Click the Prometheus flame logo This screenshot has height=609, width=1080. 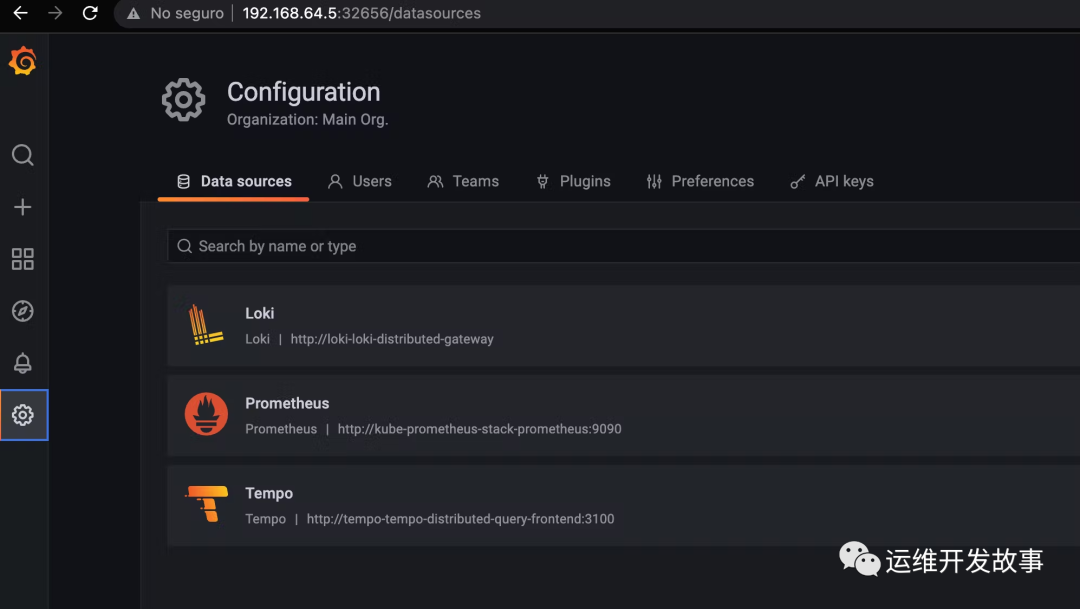(x=206, y=415)
